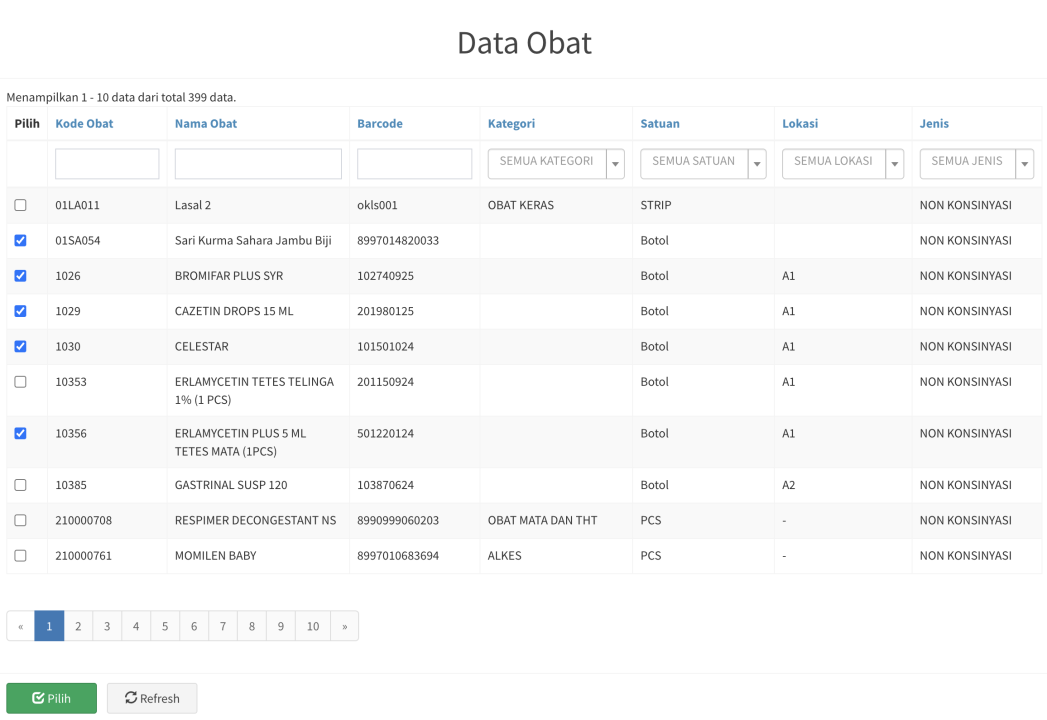Check the box for Lasal 2
1047x720 pixels.
20,205
